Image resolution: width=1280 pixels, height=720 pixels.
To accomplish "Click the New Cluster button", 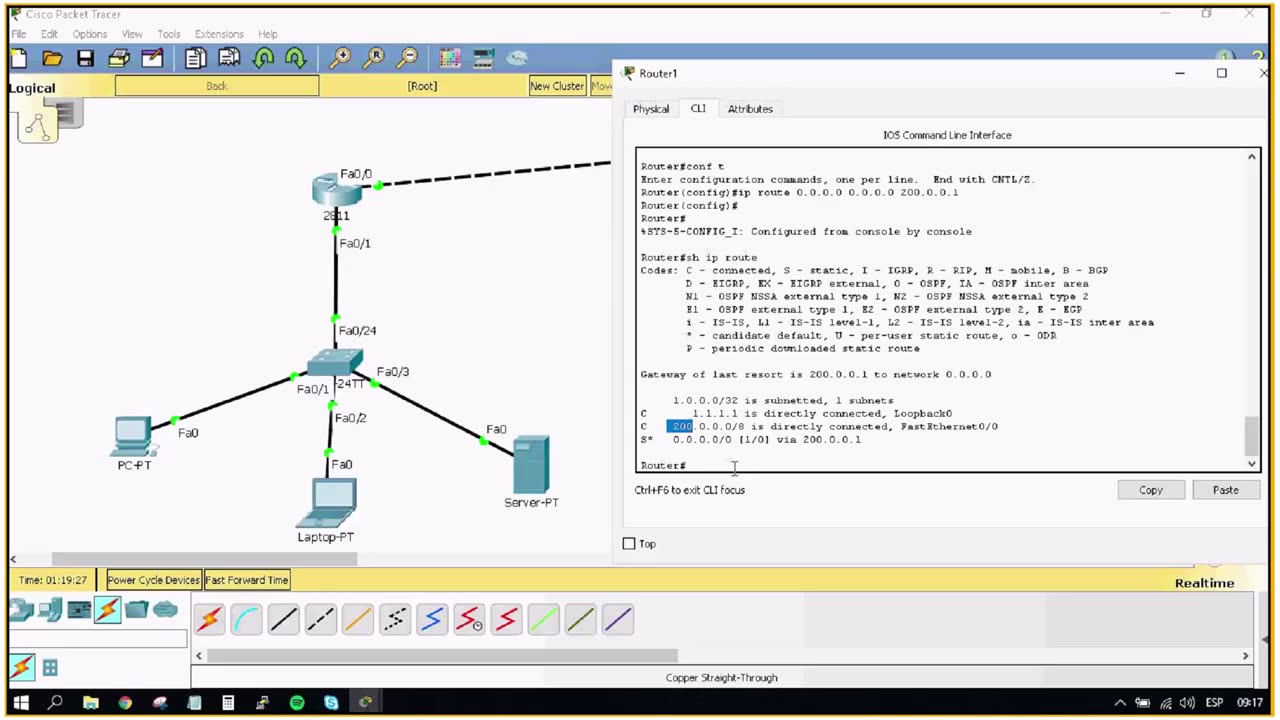I will tap(557, 86).
